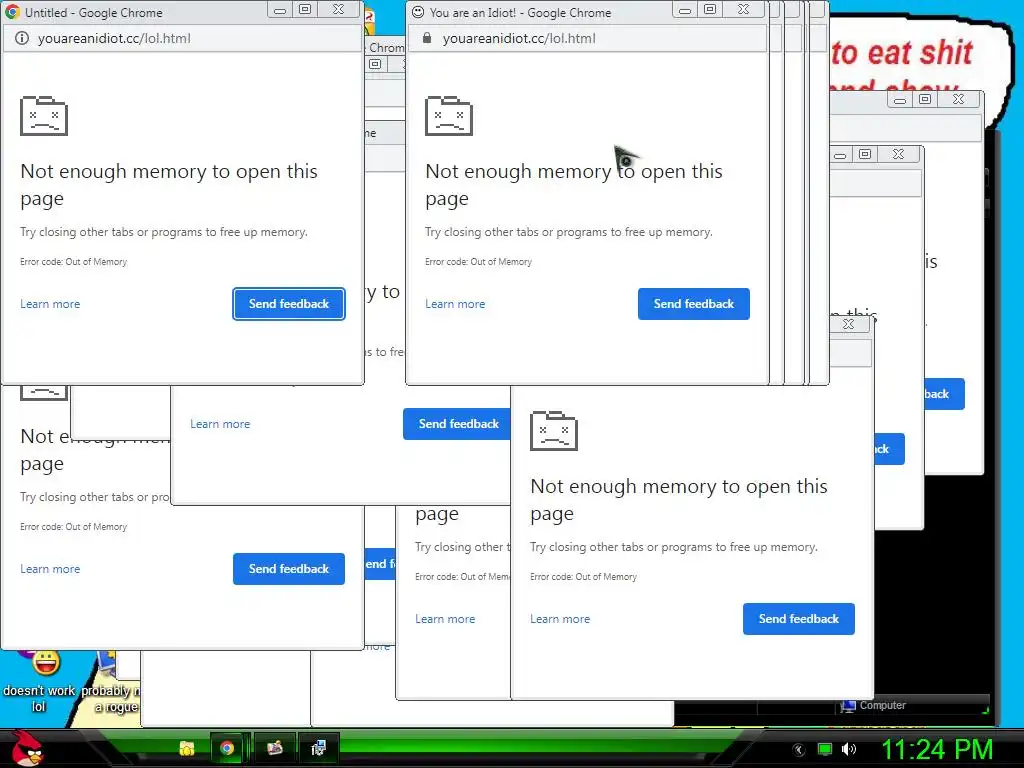The image size is (1024, 768).
Task: Select the Chrome icon on the taskbar
Action: point(227,748)
